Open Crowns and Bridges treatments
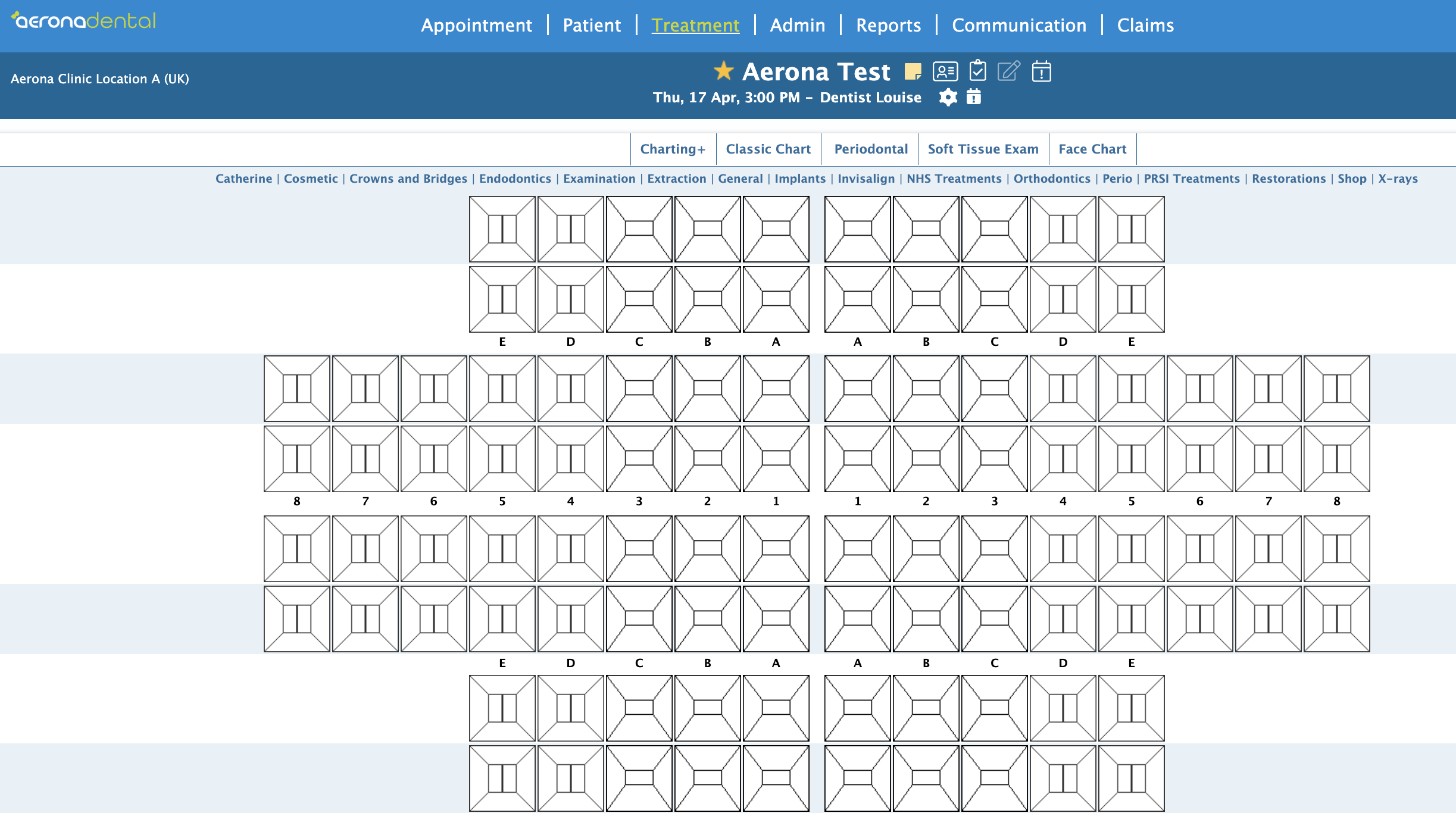The image size is (1456, 813). point(408,179)
